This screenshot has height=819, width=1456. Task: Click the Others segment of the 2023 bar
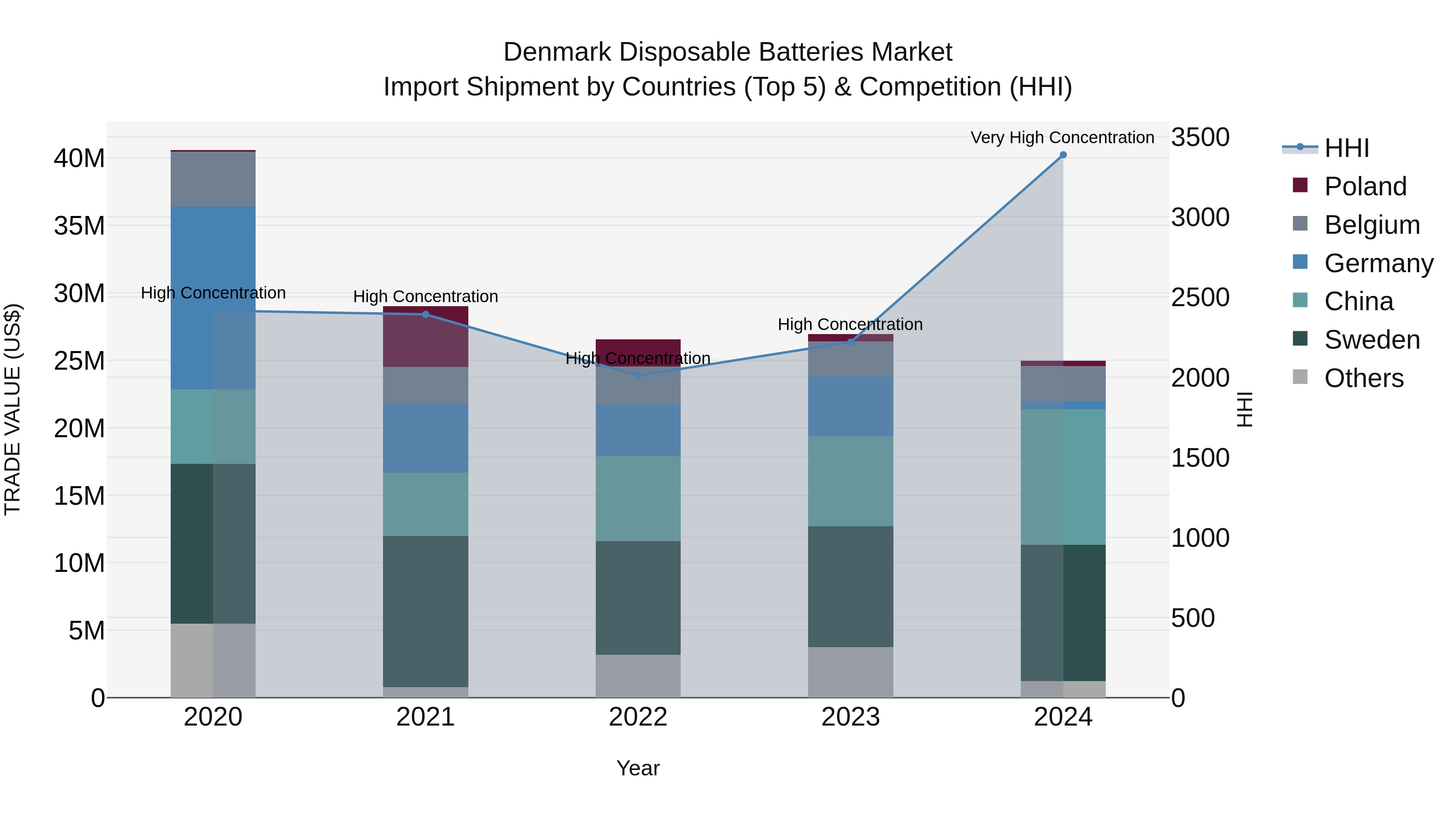tap(851, 673)
